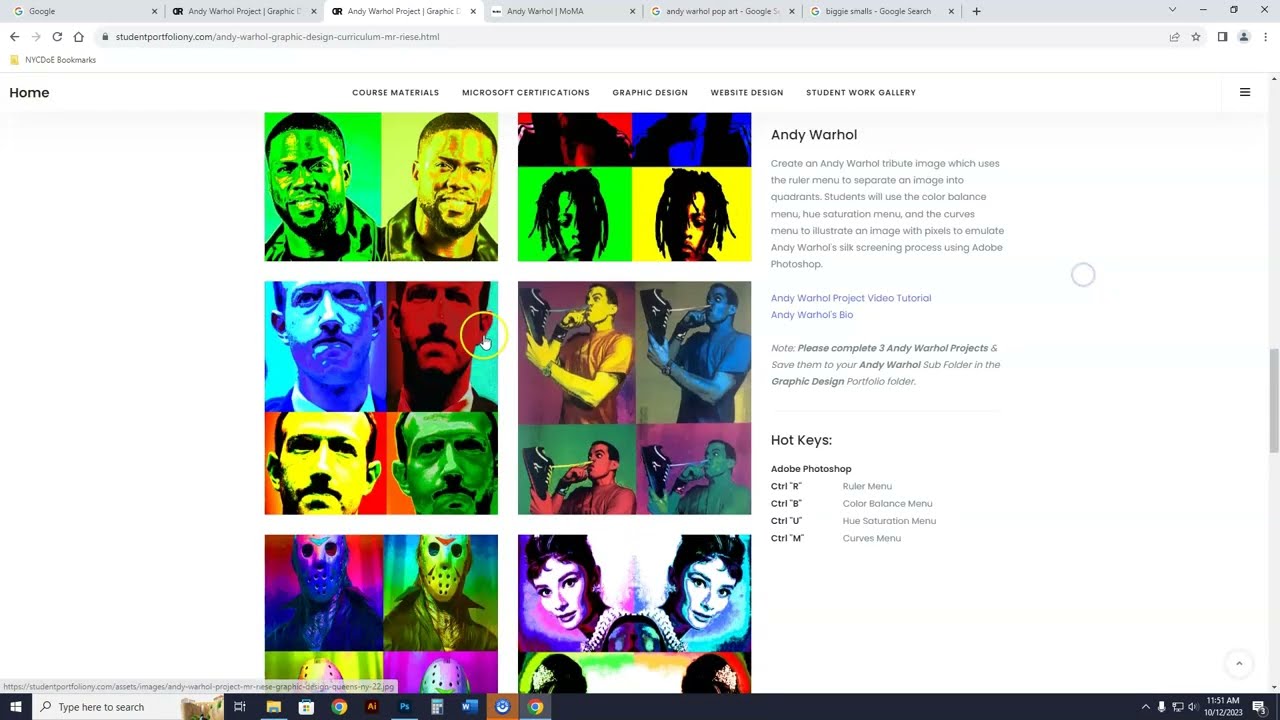Open Chrome three-dot menu
Viewport: 1280px width, 720px height.
pos(1266,37)
